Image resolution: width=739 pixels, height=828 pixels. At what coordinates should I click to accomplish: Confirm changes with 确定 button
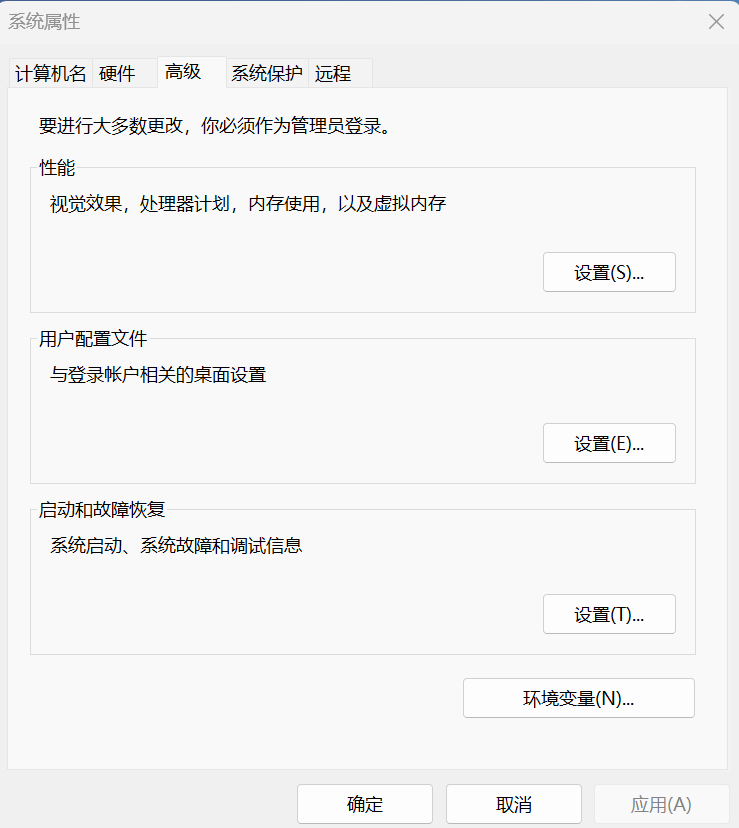tap(364, 803)
